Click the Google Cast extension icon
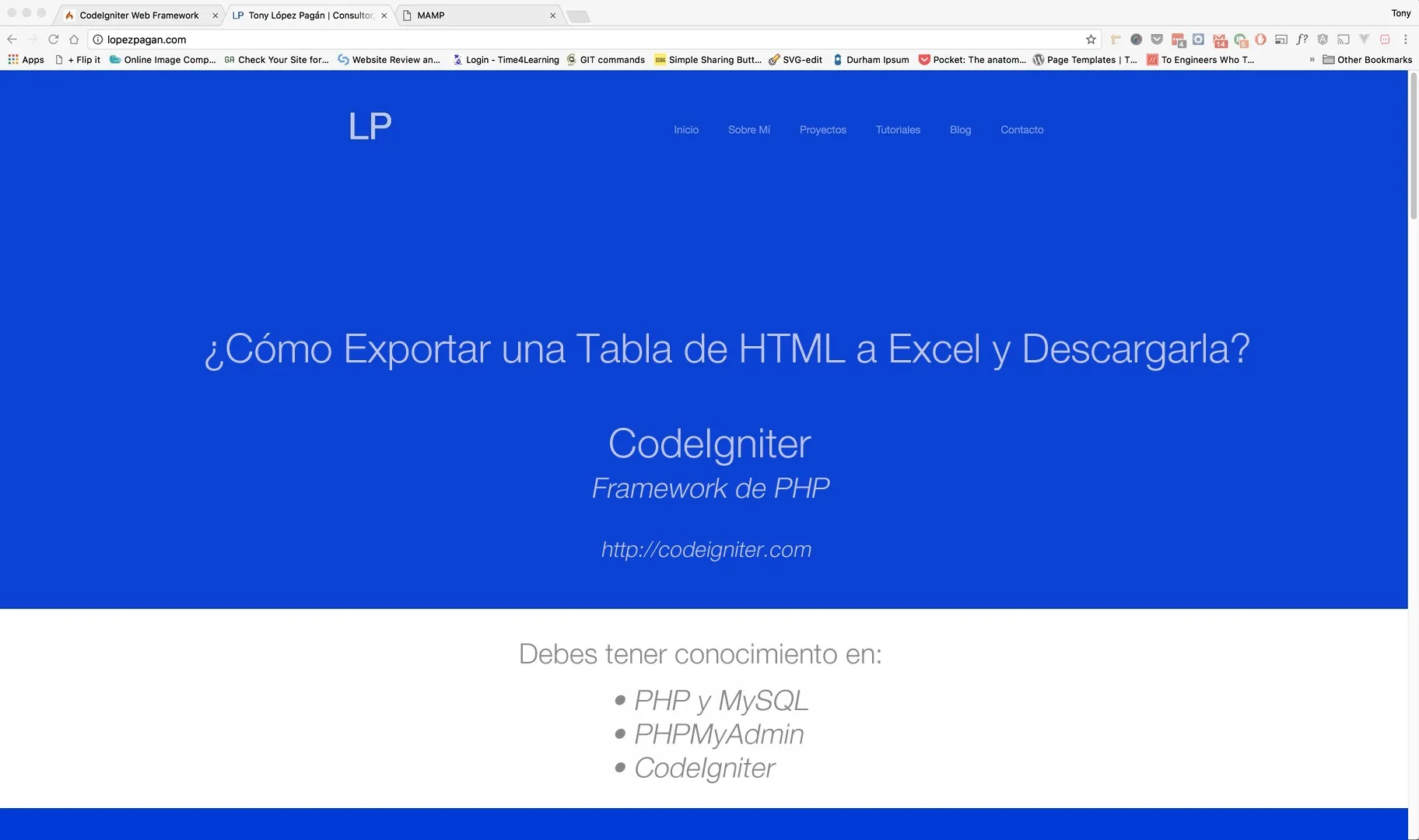Image resolution: width=1419 pixels, height=840 pixels. click(1344, 40)
